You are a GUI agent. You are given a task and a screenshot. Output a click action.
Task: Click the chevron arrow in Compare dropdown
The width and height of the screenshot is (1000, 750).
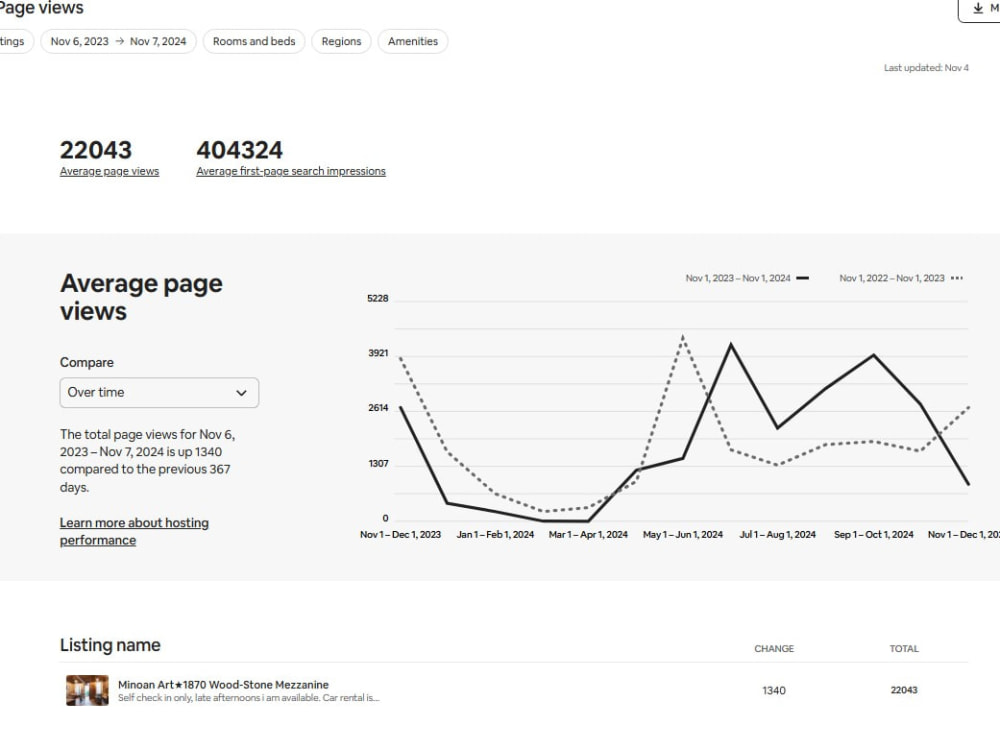click(241, 393)
